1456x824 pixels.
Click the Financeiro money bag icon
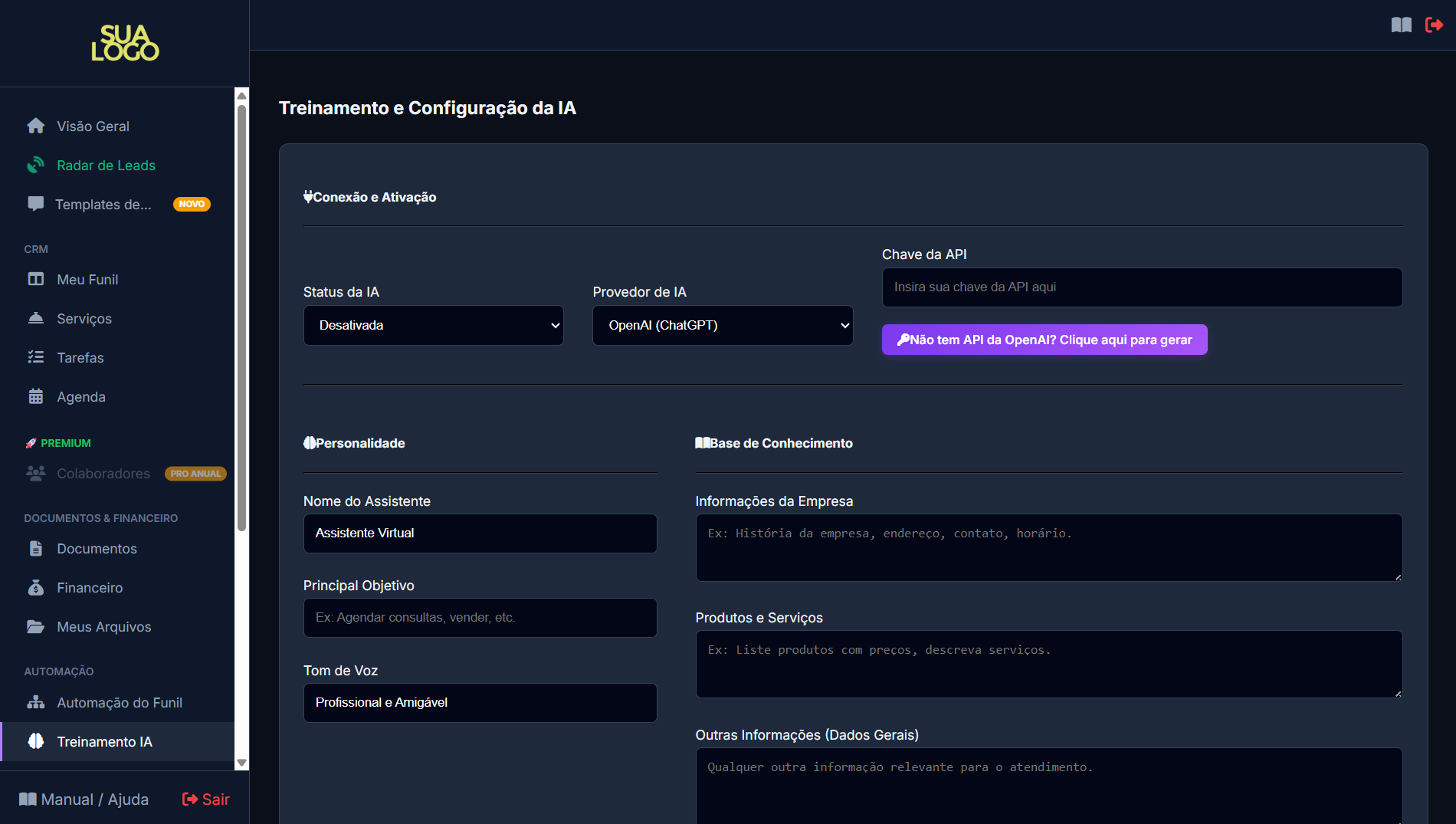pos(35,587)
